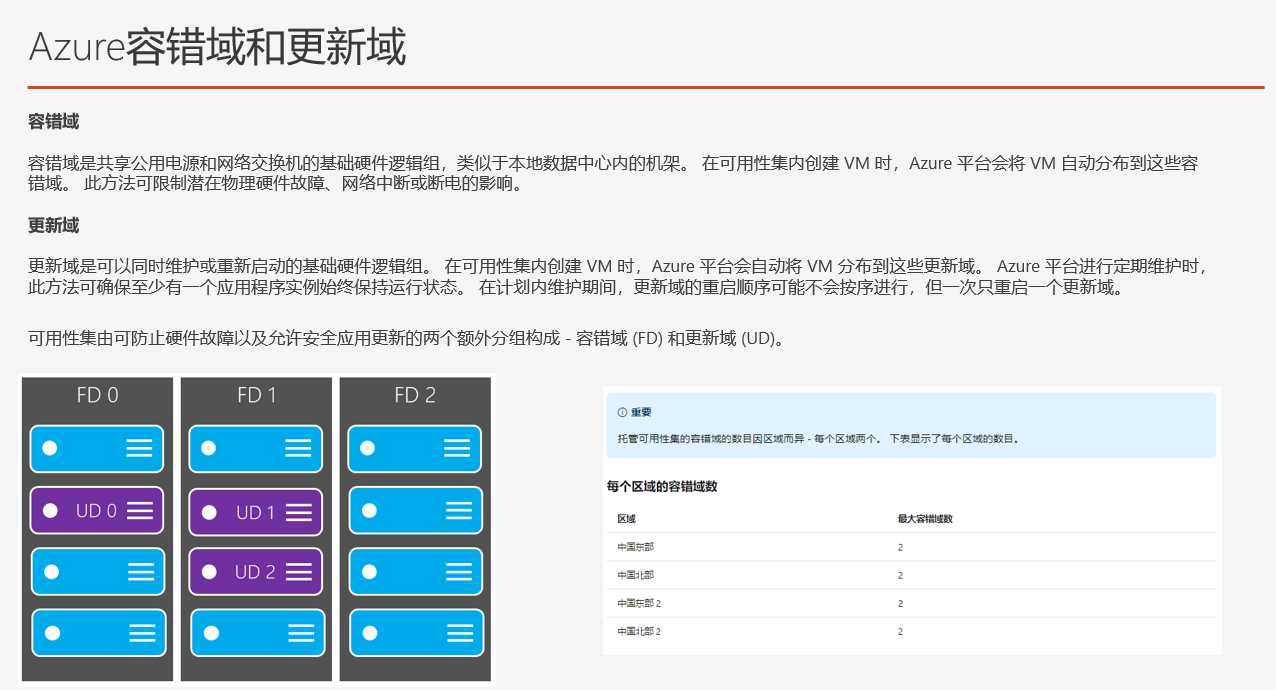The height and width of the screenshot is (690, 1276).
Task: Click paragraph starting 更新域是可以同时维护
Action: coord(618,277)
